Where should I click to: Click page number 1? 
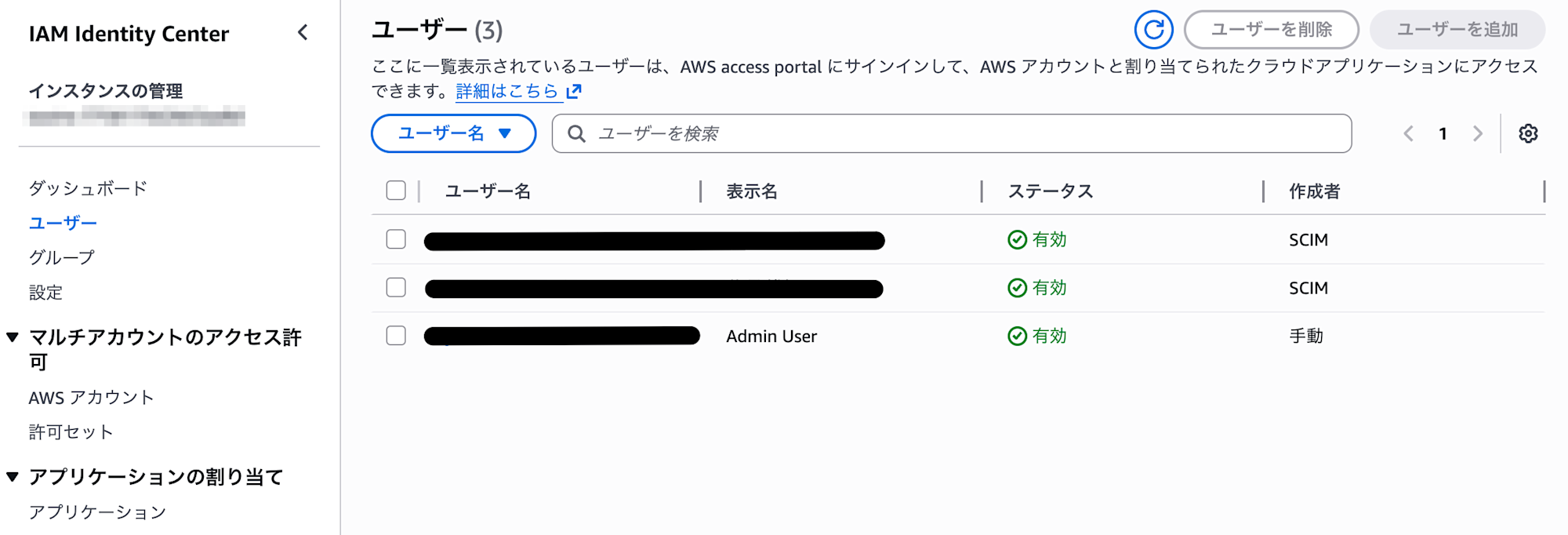[1443, 134]
